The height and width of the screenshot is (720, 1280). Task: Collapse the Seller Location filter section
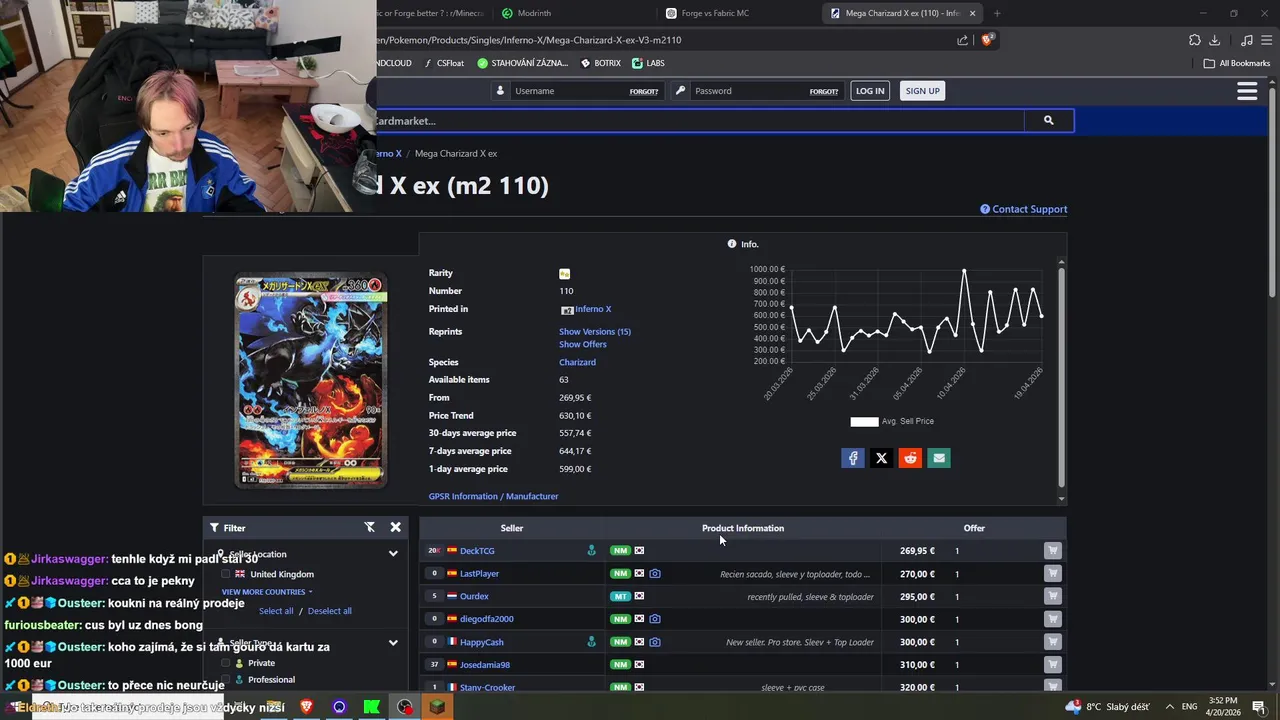[x=393, y=553]
